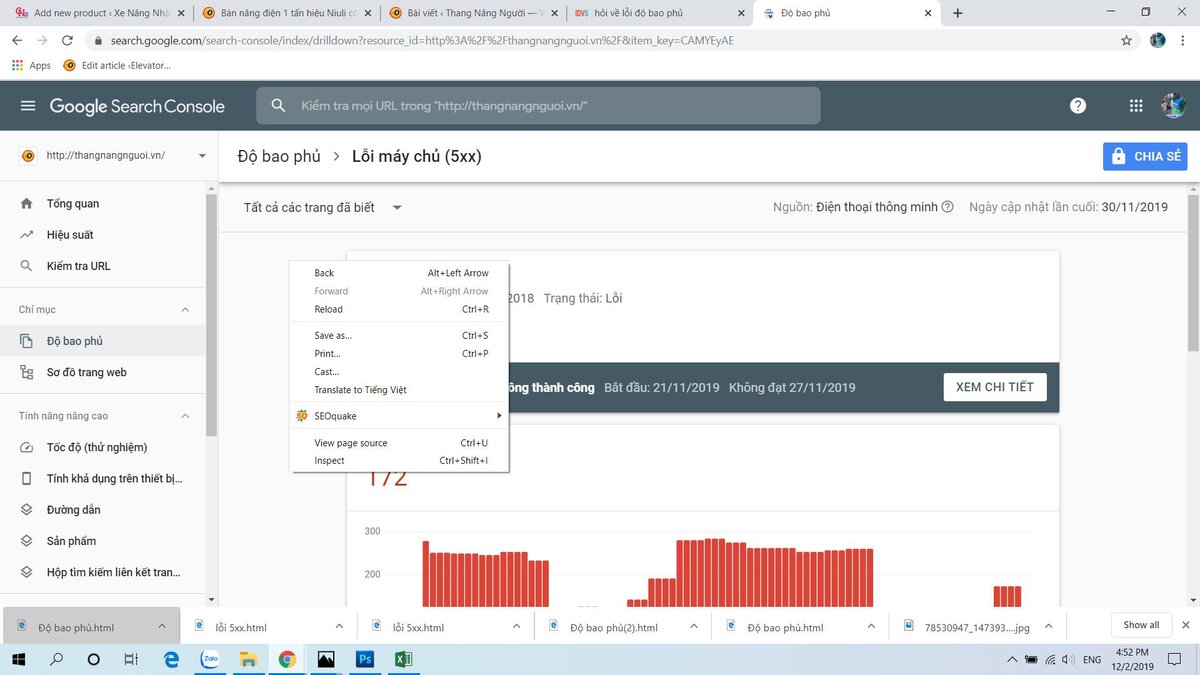This screenshot has width=1200, height=675.
Task: Click the browser back arrow
Action: pos(18,41)
